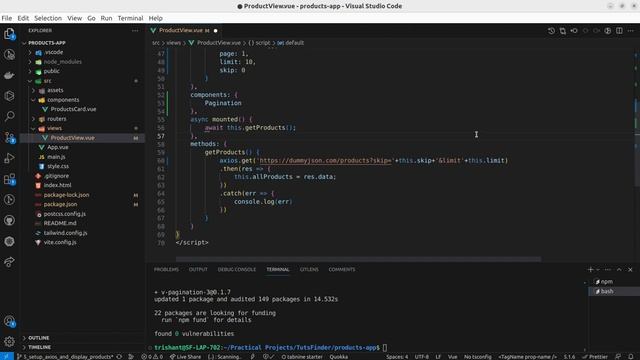Image resolution: width=640 pixels, height=360 pixels.
Task: Open the Run menu
Action: tap(106, 18)
